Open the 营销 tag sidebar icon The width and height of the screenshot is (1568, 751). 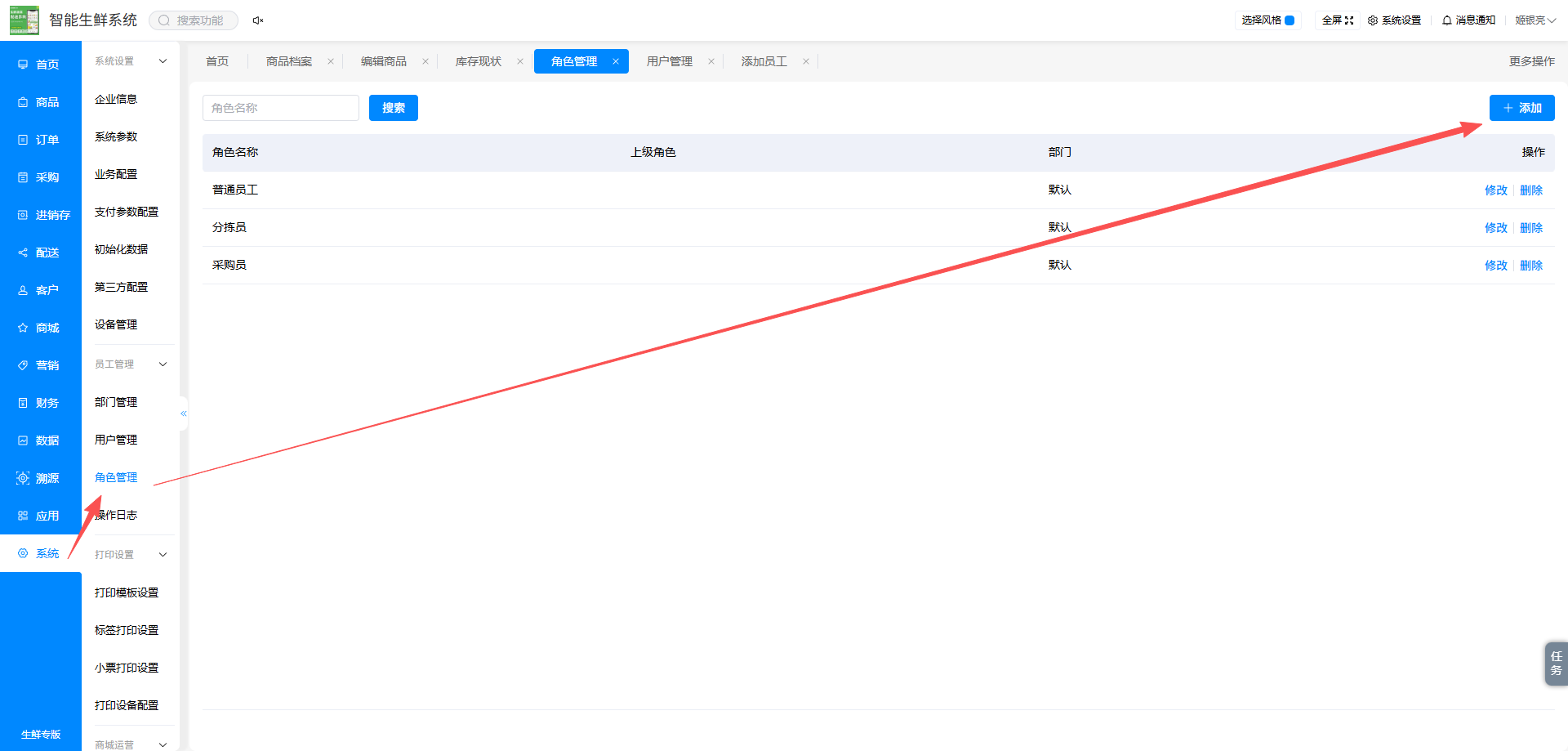(x=23, y=365)
